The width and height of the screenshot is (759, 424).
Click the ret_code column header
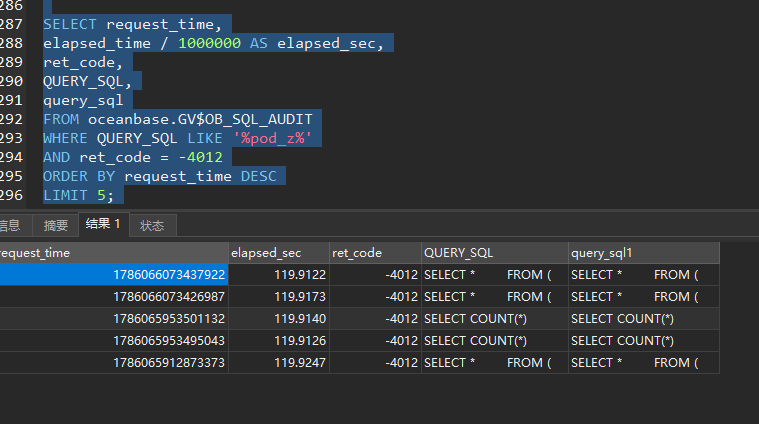click(x=375, y=253)
